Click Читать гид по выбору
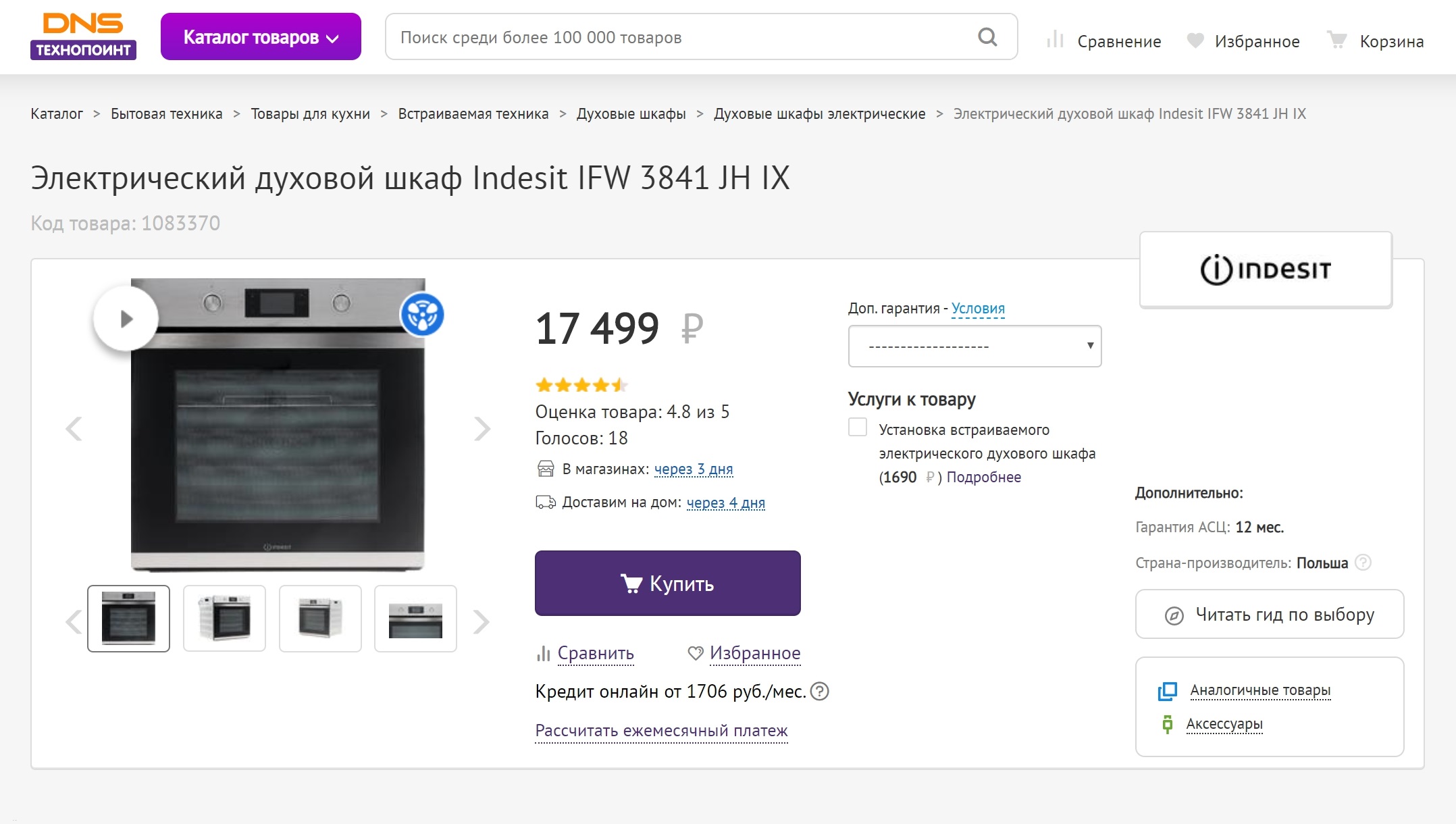 1270,614
